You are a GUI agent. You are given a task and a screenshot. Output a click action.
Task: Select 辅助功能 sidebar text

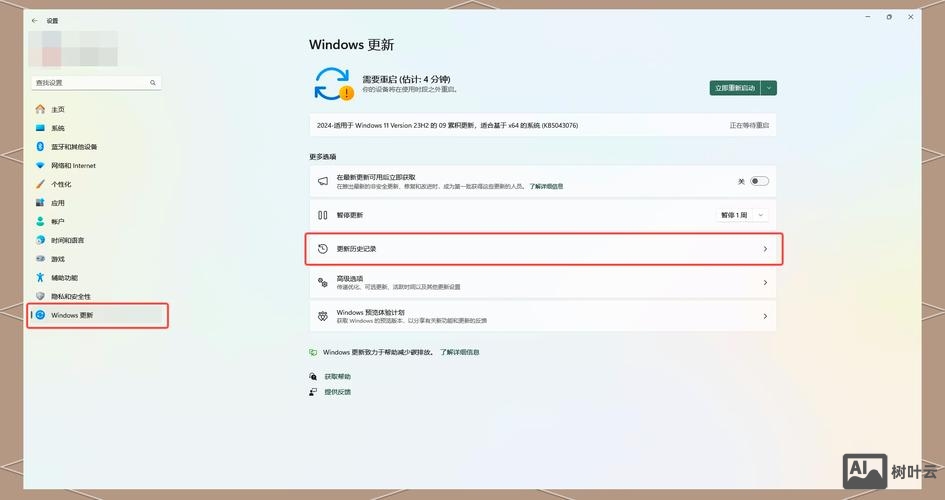coord(64,277)
